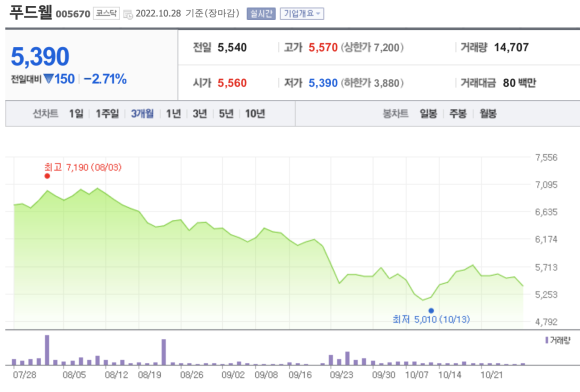
Task: Click the down arrow beside 150
Action: [x=48, y=79]
